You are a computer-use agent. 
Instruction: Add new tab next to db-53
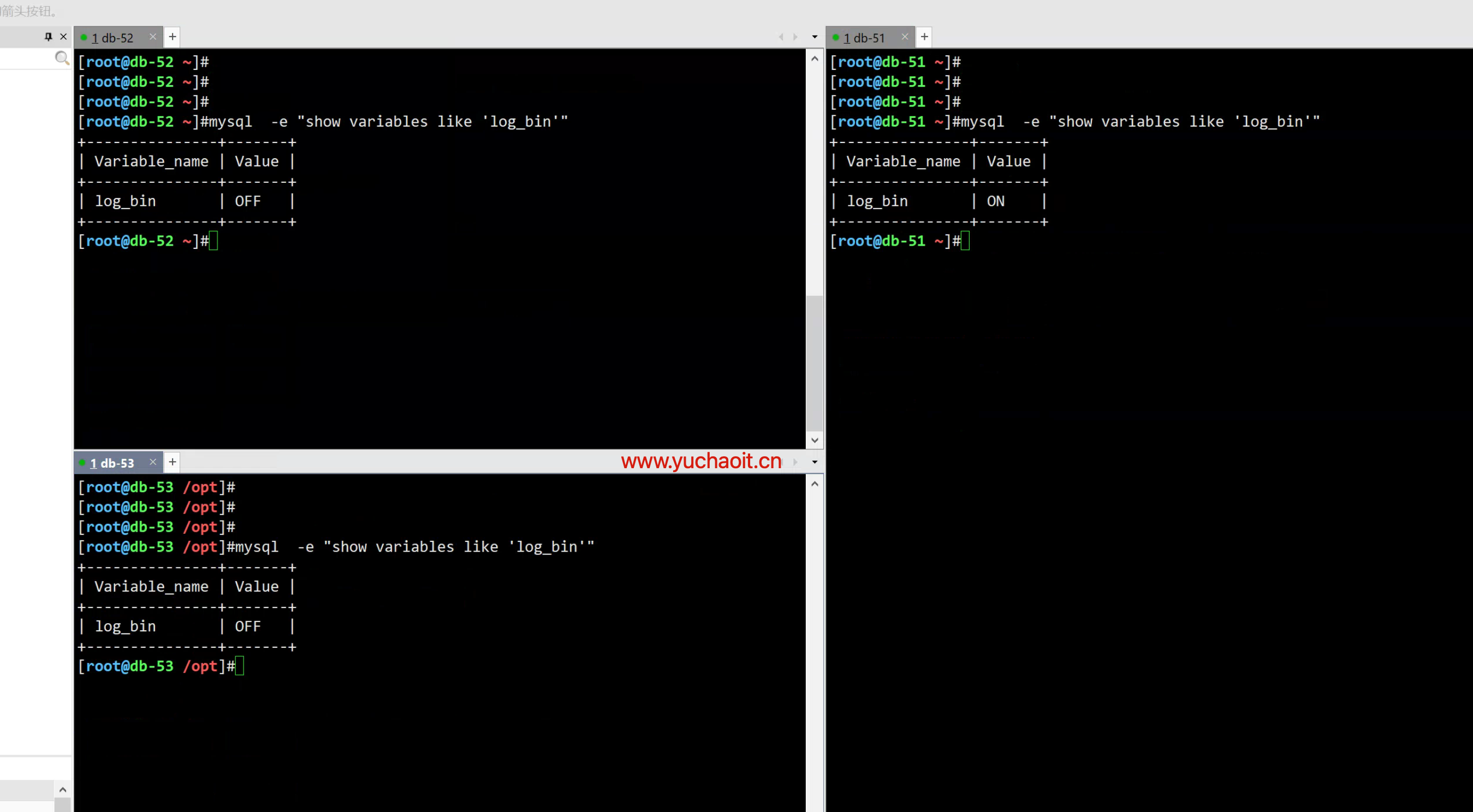(x=172, y=462)
